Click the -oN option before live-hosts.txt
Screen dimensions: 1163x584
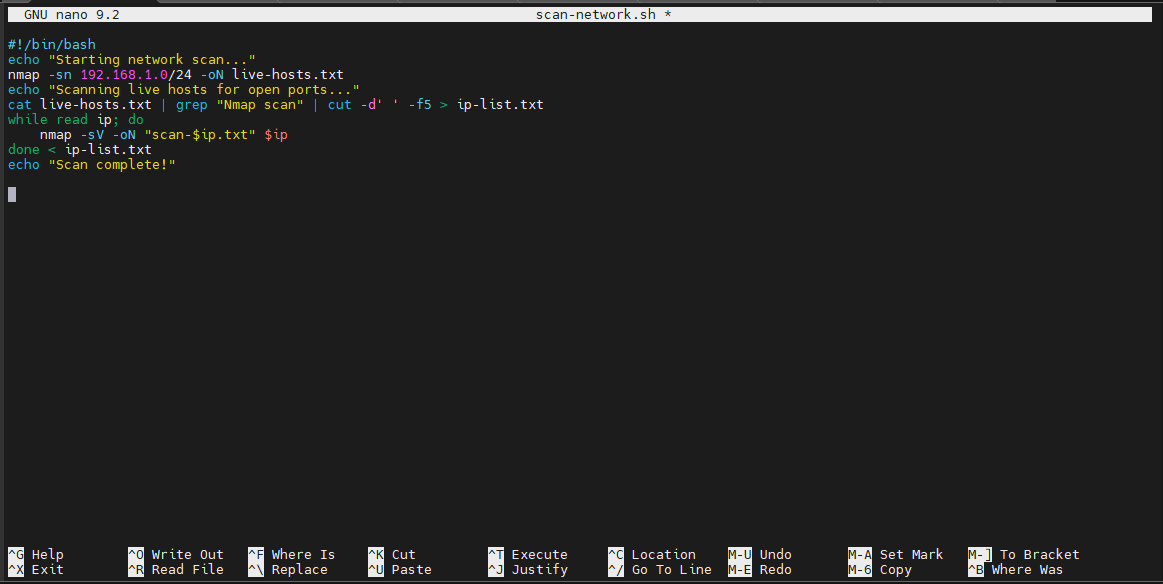click(212, 74)
